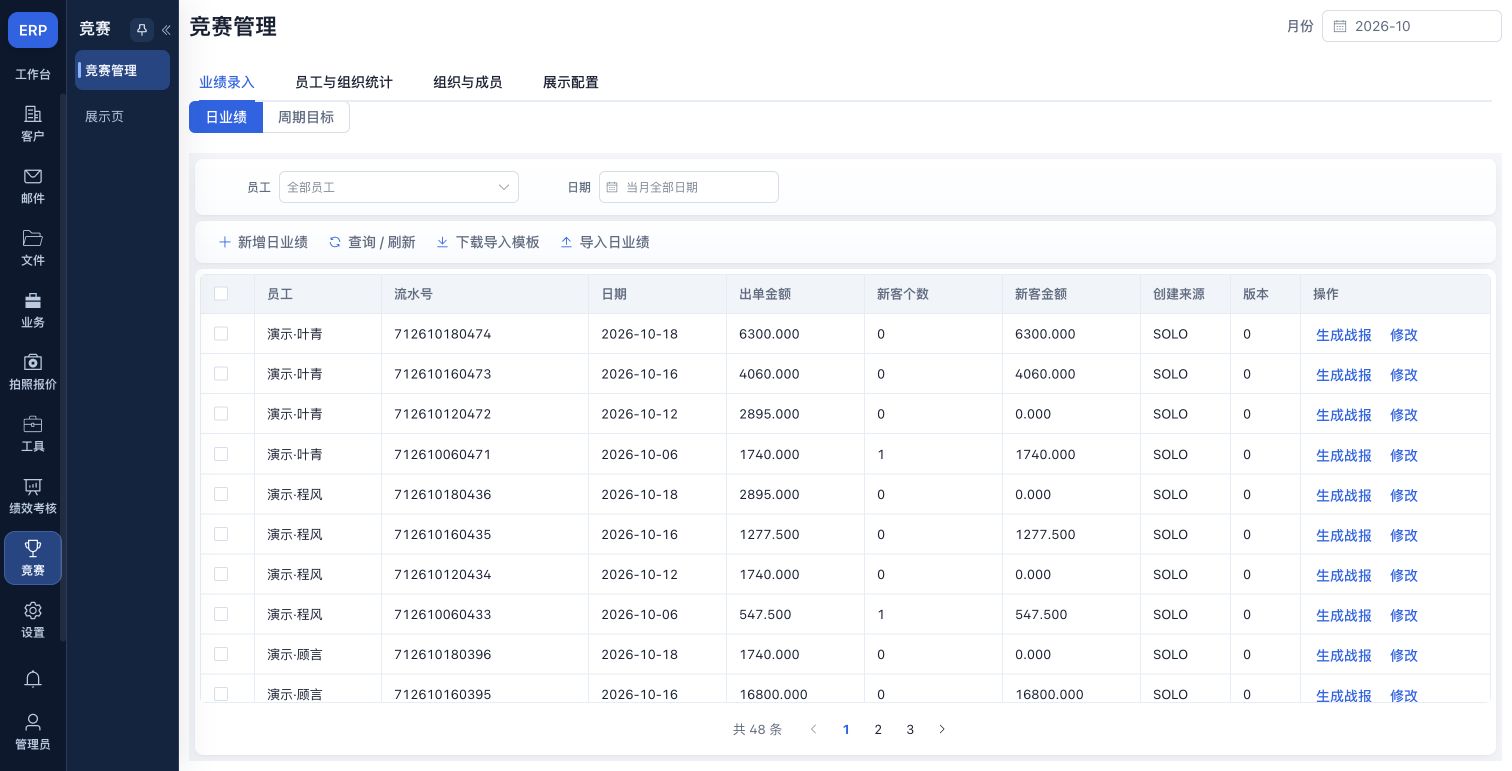The width and height of the screenshot is (1512, 771).
Task: Open the 设置 gear settings
Action: [33, 619]
